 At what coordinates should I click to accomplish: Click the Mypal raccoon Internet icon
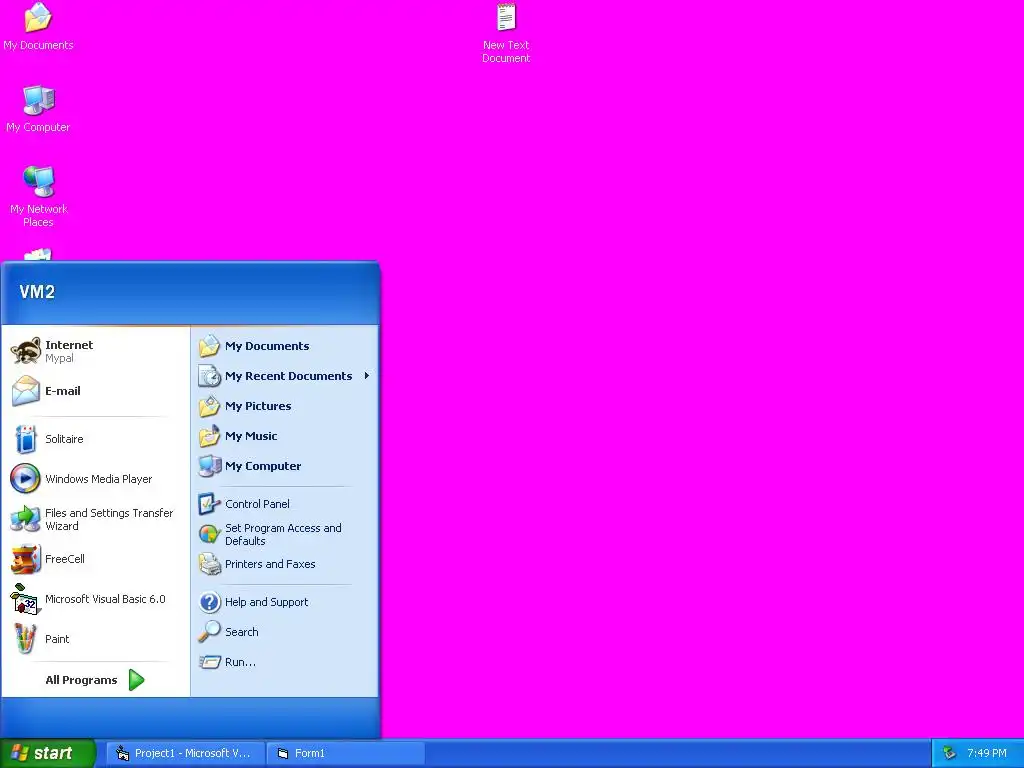pyautogui.click(x=25, y=351)
